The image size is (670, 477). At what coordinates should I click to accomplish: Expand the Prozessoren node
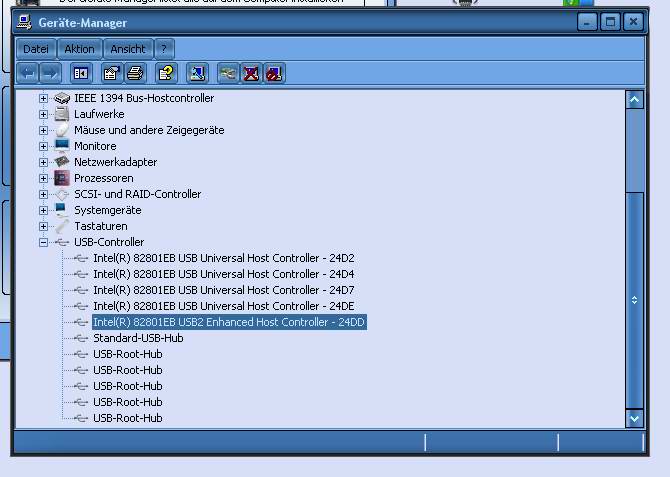click(43, 178)
